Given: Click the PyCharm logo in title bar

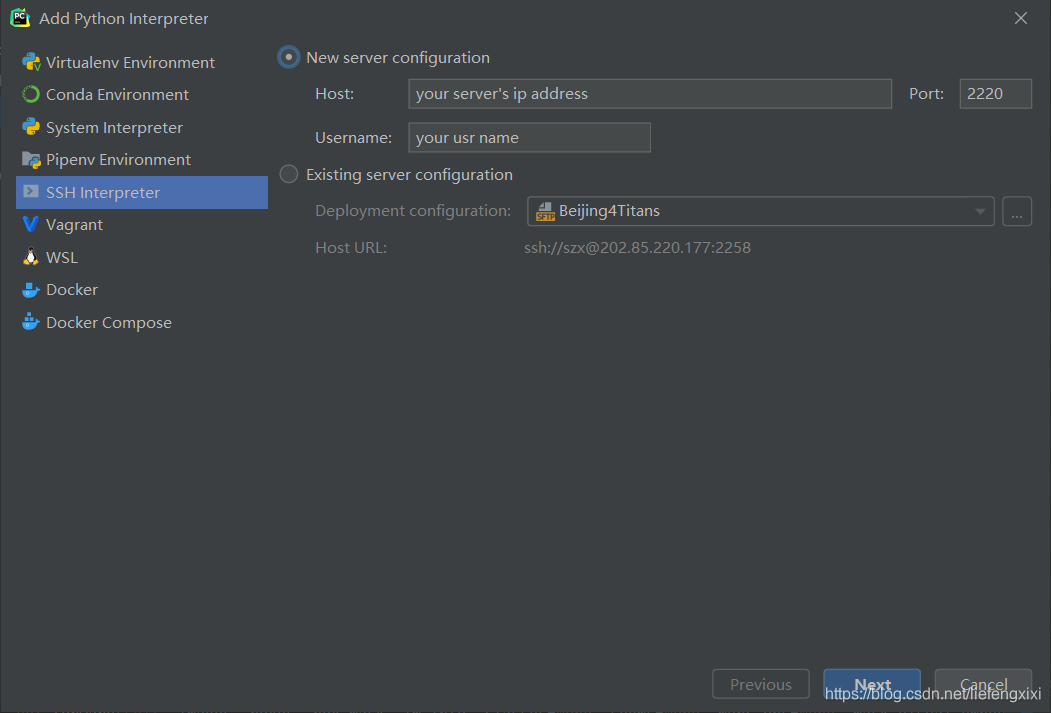Looking at the screenshot, I should tap(20, 18).
